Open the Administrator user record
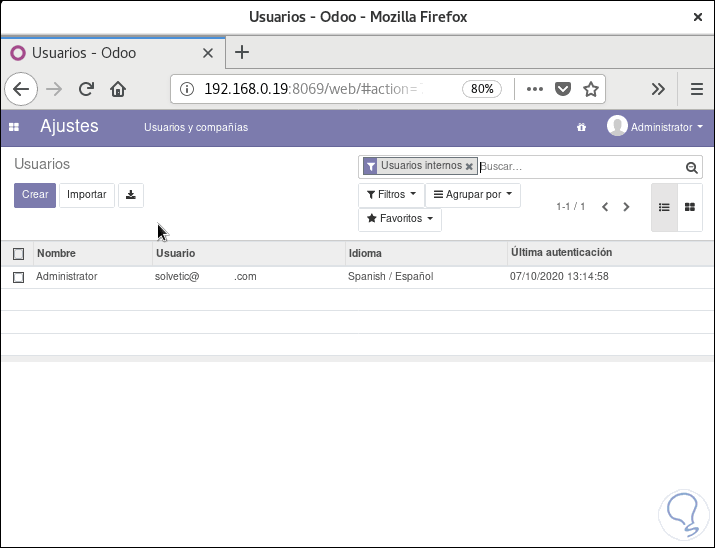 pyautogui.click(x=67, y=277)
